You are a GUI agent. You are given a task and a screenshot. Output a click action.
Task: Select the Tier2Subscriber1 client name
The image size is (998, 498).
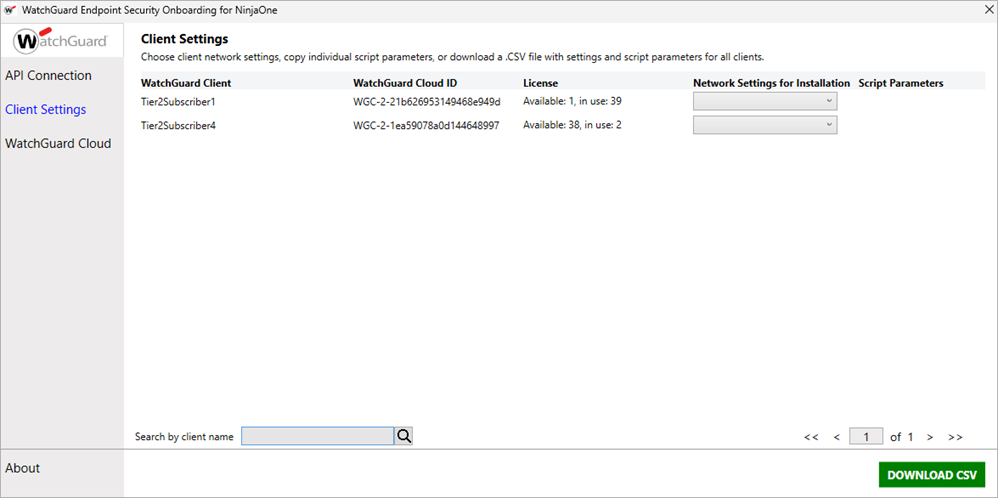pyautogui.click(x=178, y=101)
